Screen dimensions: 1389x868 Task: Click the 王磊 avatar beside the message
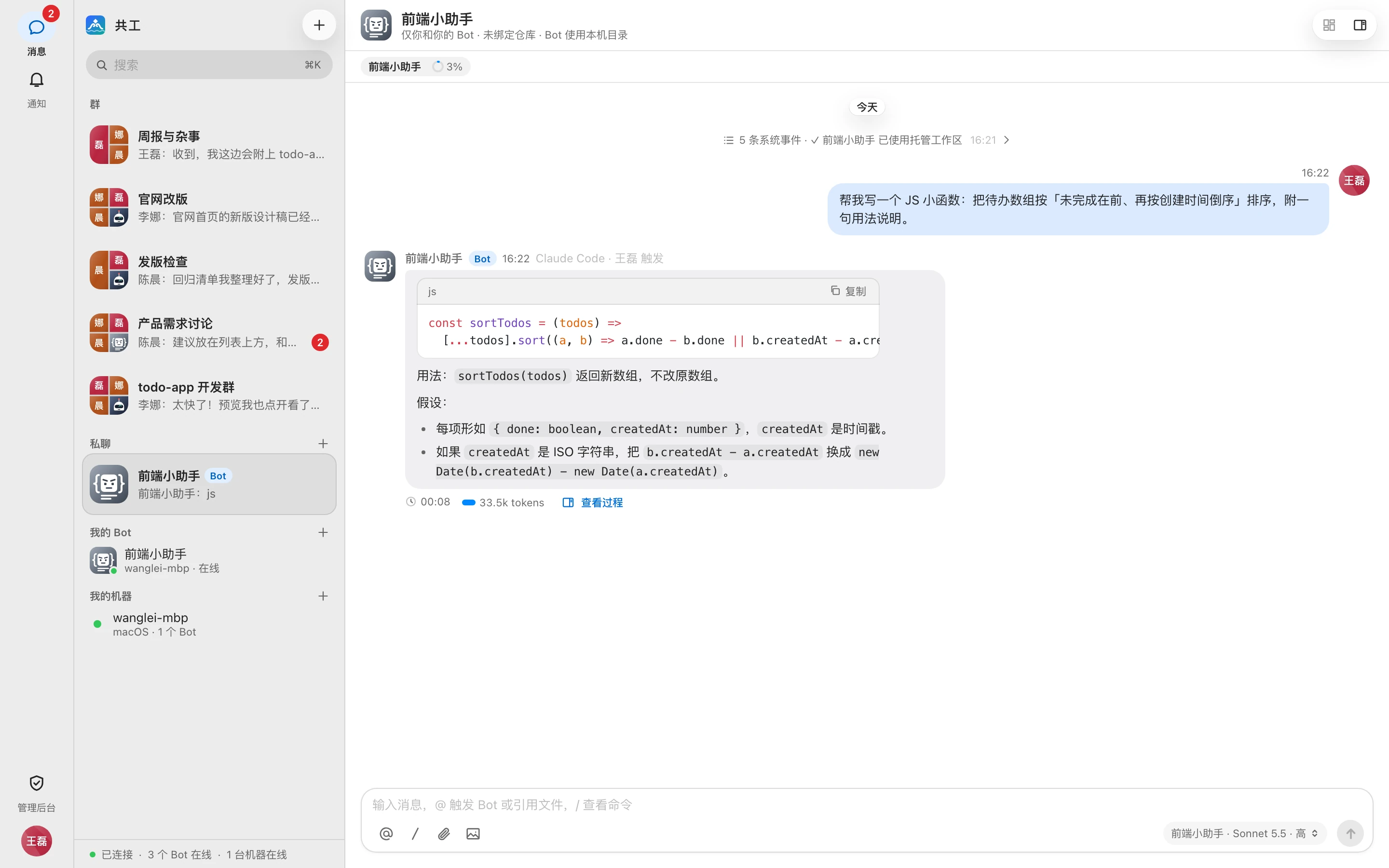(1354, 180)
